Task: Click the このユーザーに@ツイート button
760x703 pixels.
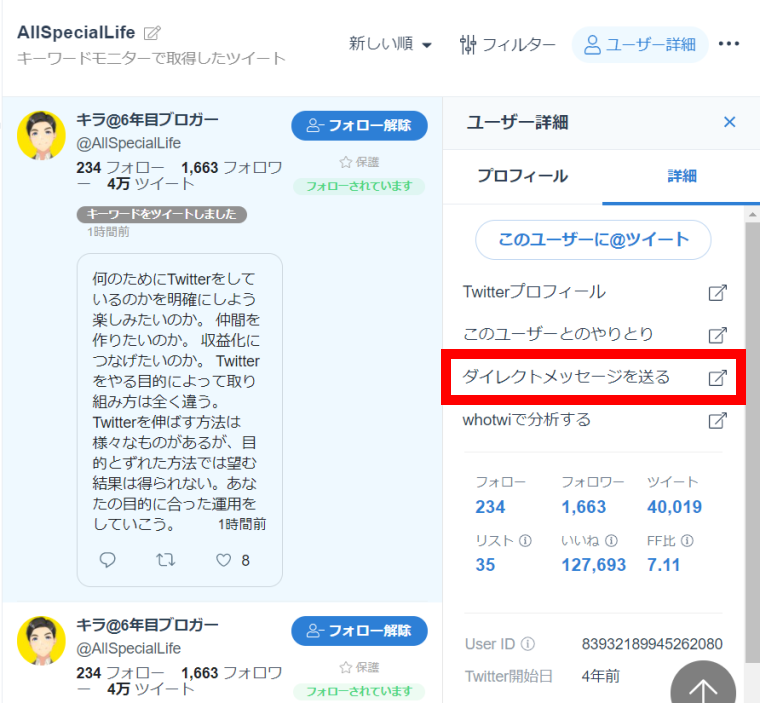Action: pyautogui.click(x=593, y=240)
